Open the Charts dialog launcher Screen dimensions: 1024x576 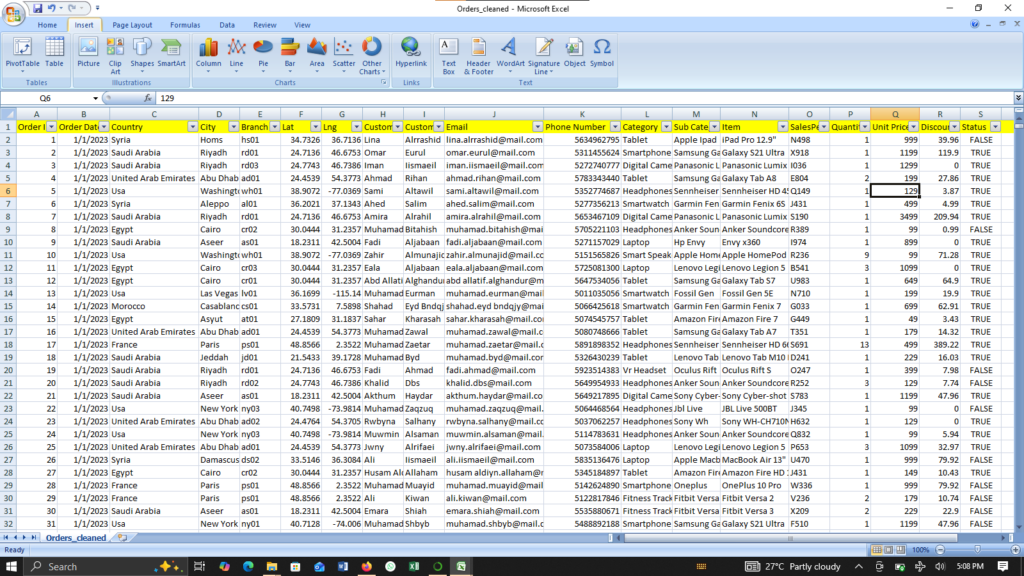[x=383, y=83]
